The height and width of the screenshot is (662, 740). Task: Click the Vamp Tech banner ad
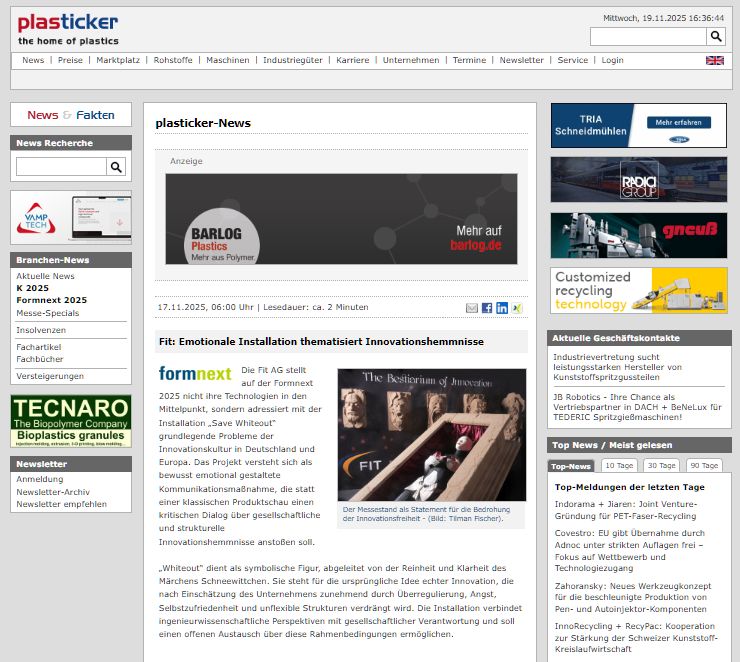tap(71, 218)
